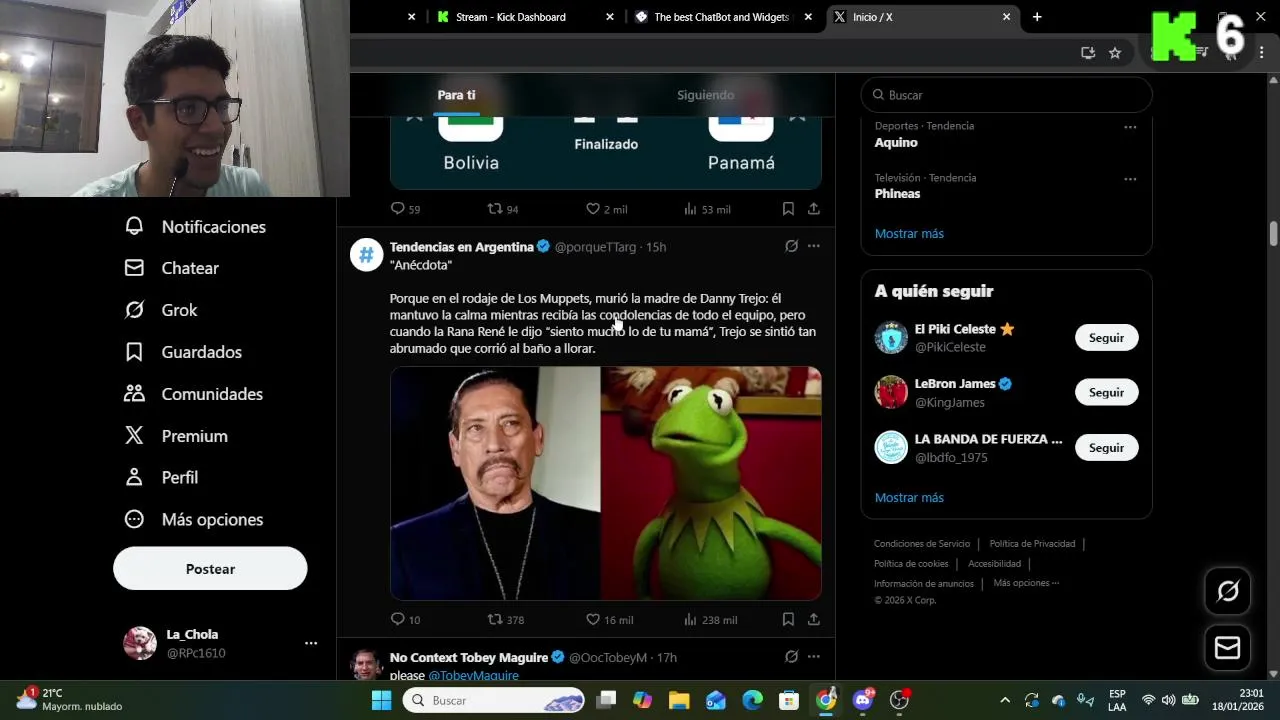Show hidden icons chevron in system tray
Viewport: 1280px width, 720px height.
coord(1005,700)
